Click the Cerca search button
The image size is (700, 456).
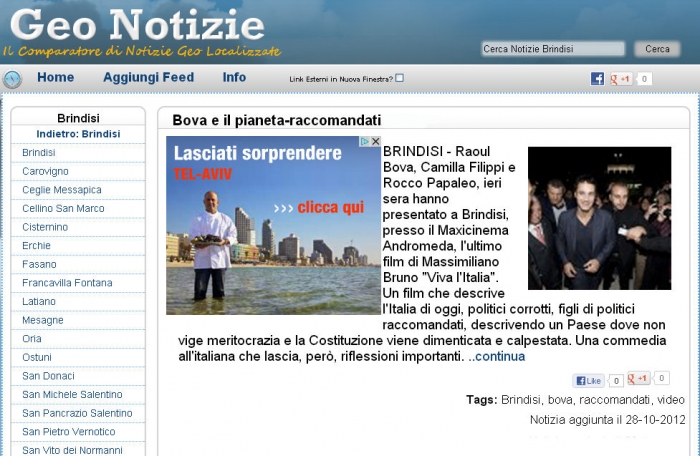pos(657,49)
